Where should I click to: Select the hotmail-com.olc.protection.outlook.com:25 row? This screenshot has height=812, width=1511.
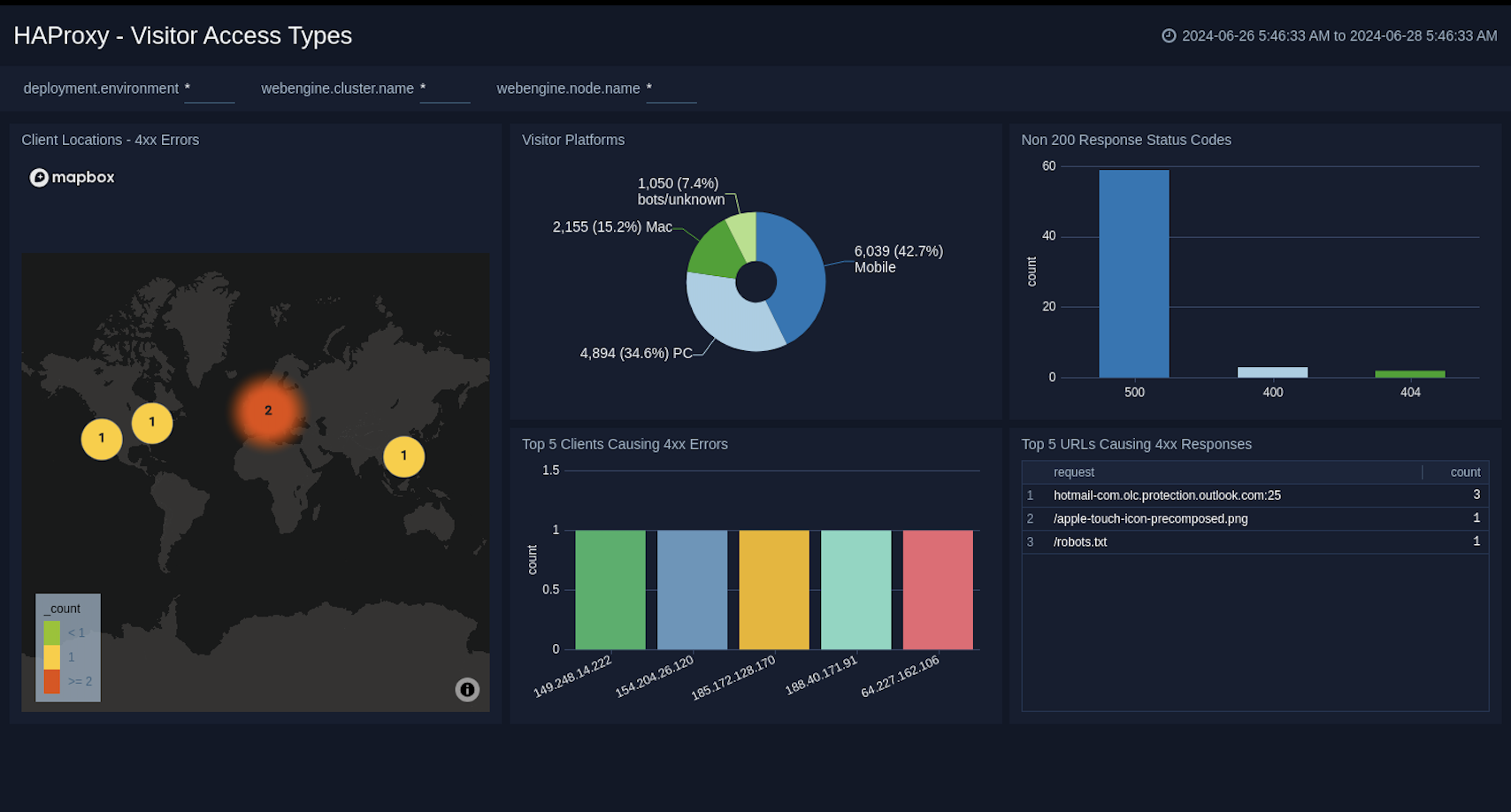pos(1255,495)
